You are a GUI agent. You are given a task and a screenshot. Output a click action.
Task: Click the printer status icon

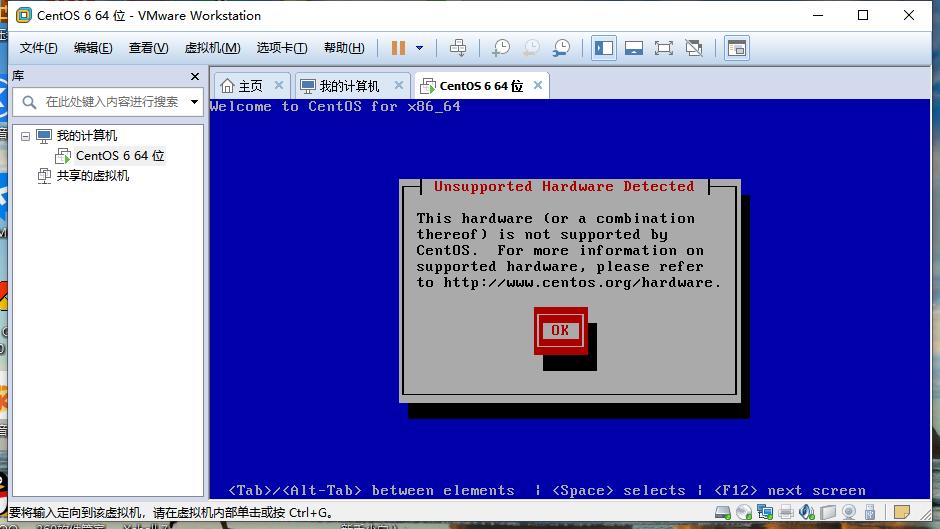[x=786, y=512]
